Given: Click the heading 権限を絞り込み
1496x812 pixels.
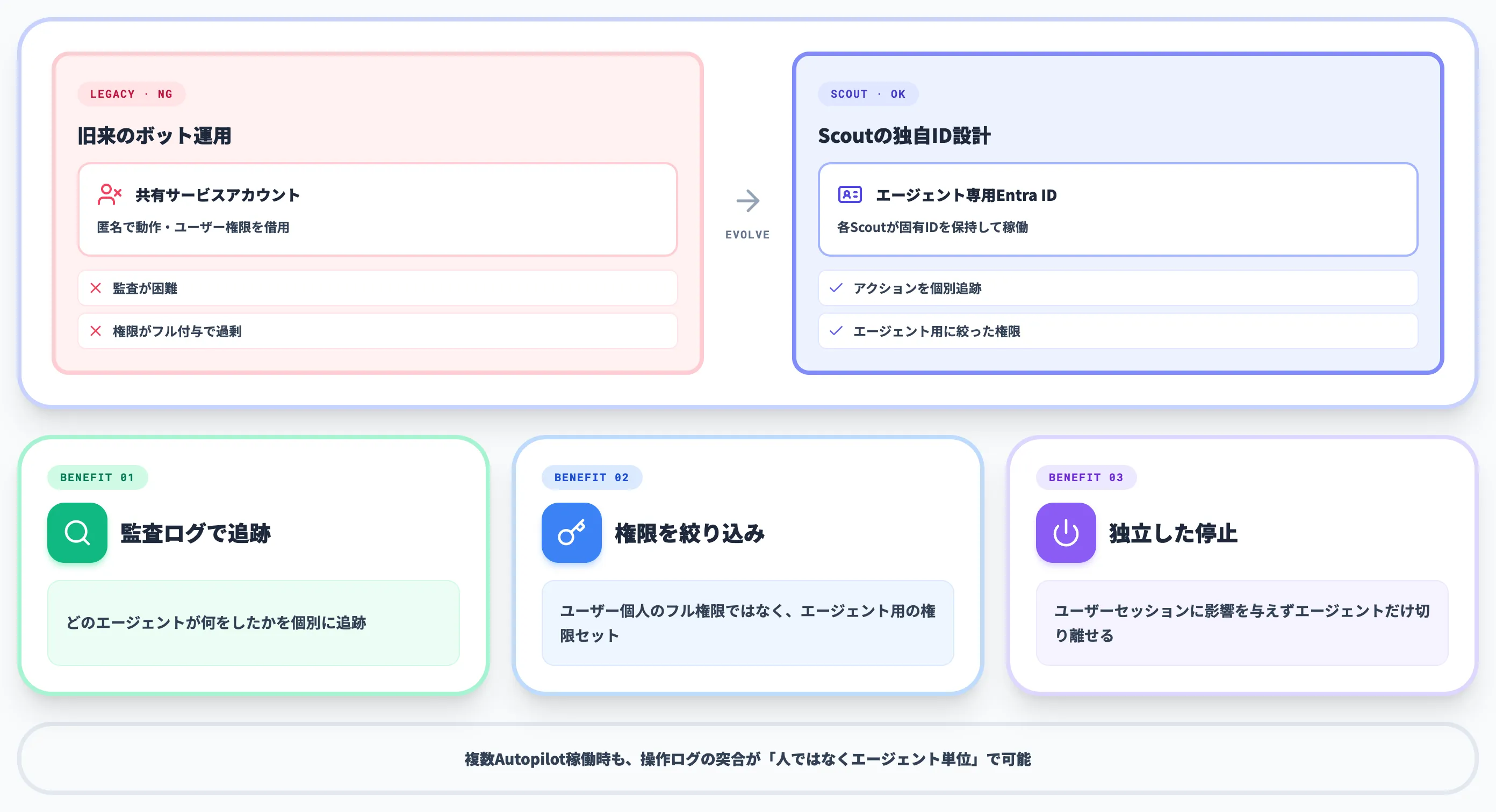Looking at the screenshot, I should pos(690,533).
